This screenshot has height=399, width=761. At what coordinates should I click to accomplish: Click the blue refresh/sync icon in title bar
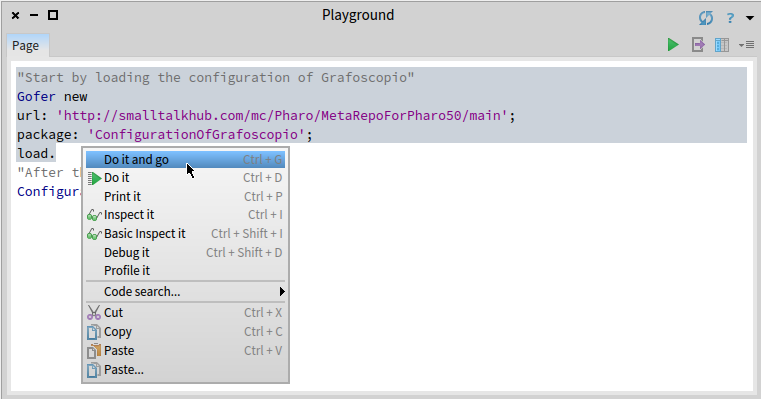pos(706,18)
